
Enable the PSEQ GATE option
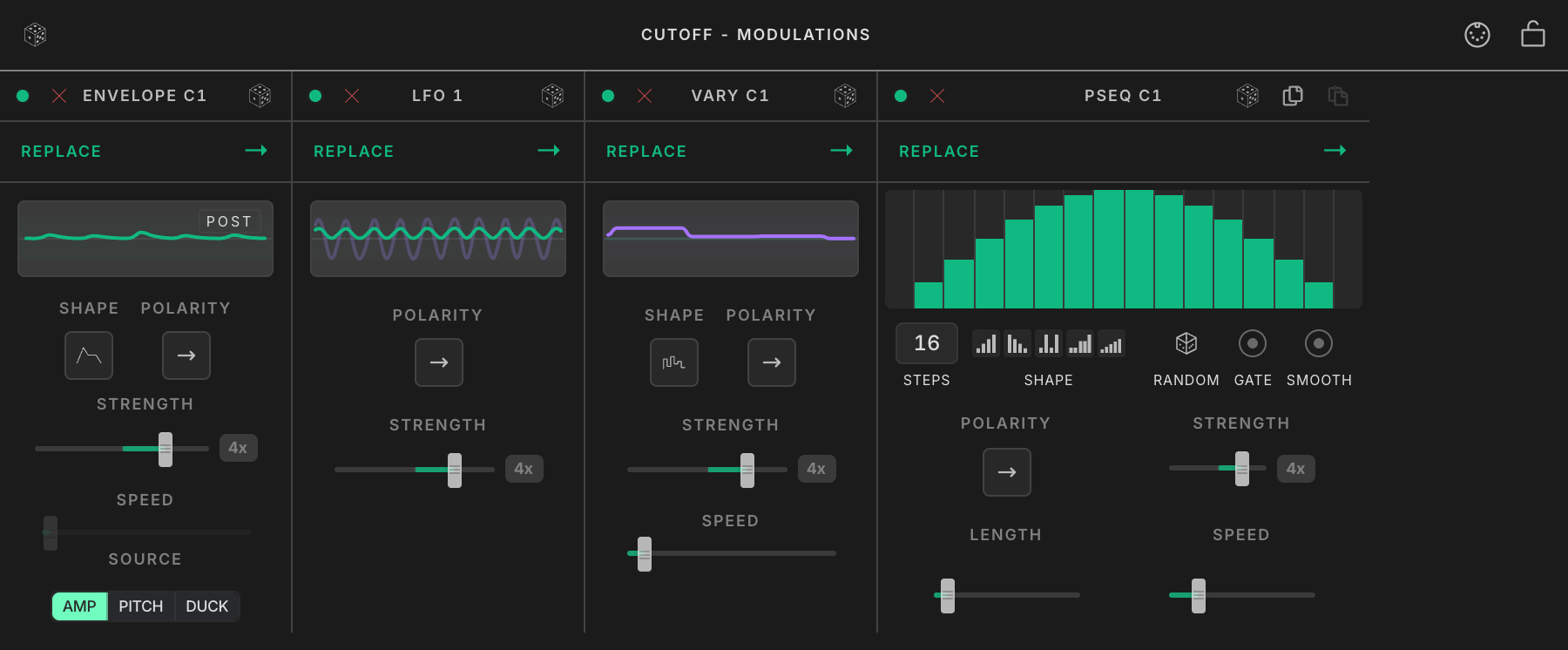1253,343
